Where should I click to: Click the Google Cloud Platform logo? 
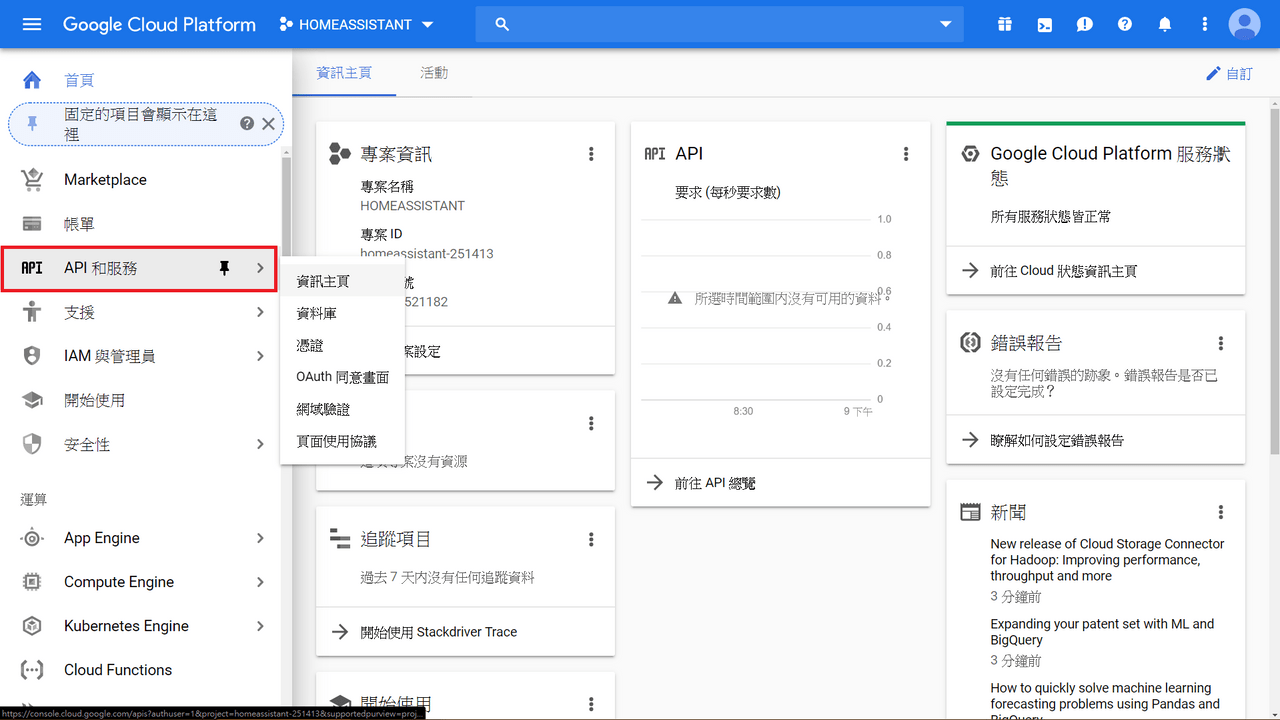point(159,24)
